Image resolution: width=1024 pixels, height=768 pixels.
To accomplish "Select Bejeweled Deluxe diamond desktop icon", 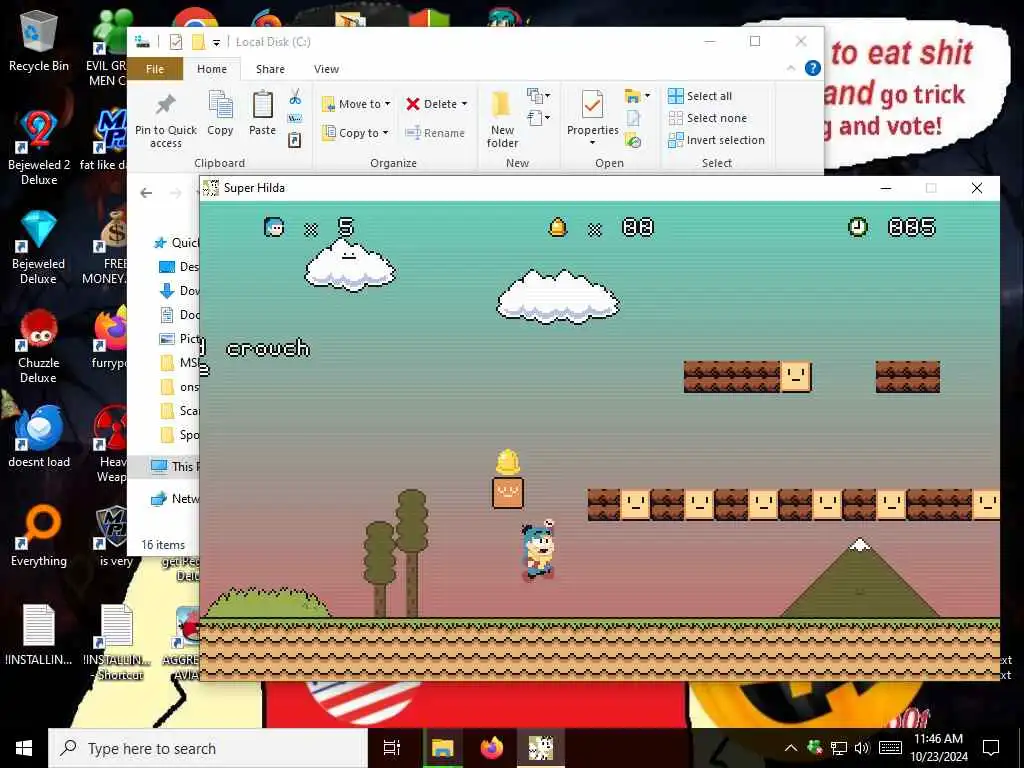I will point(39,247).
